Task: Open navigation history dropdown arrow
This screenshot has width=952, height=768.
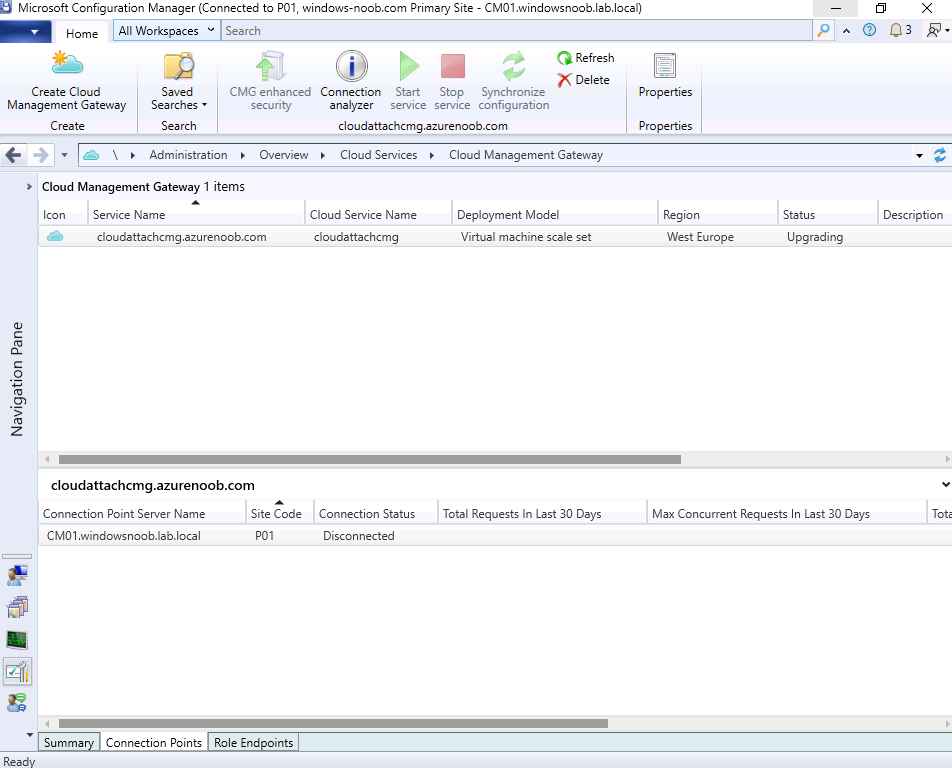Action: pos(64,155)
